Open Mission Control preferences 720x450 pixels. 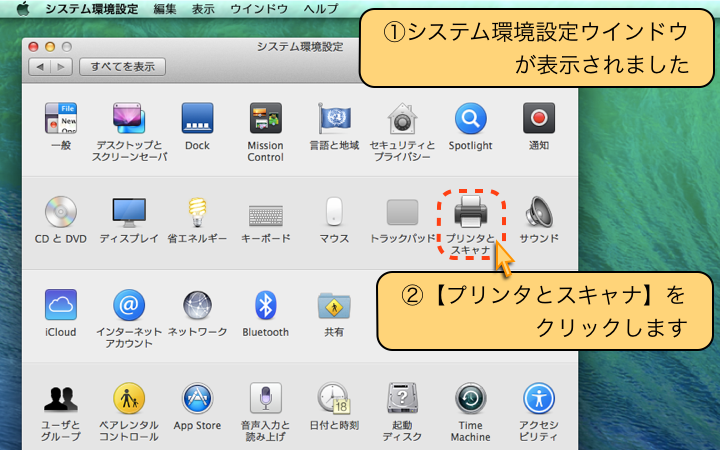point(265,118)
